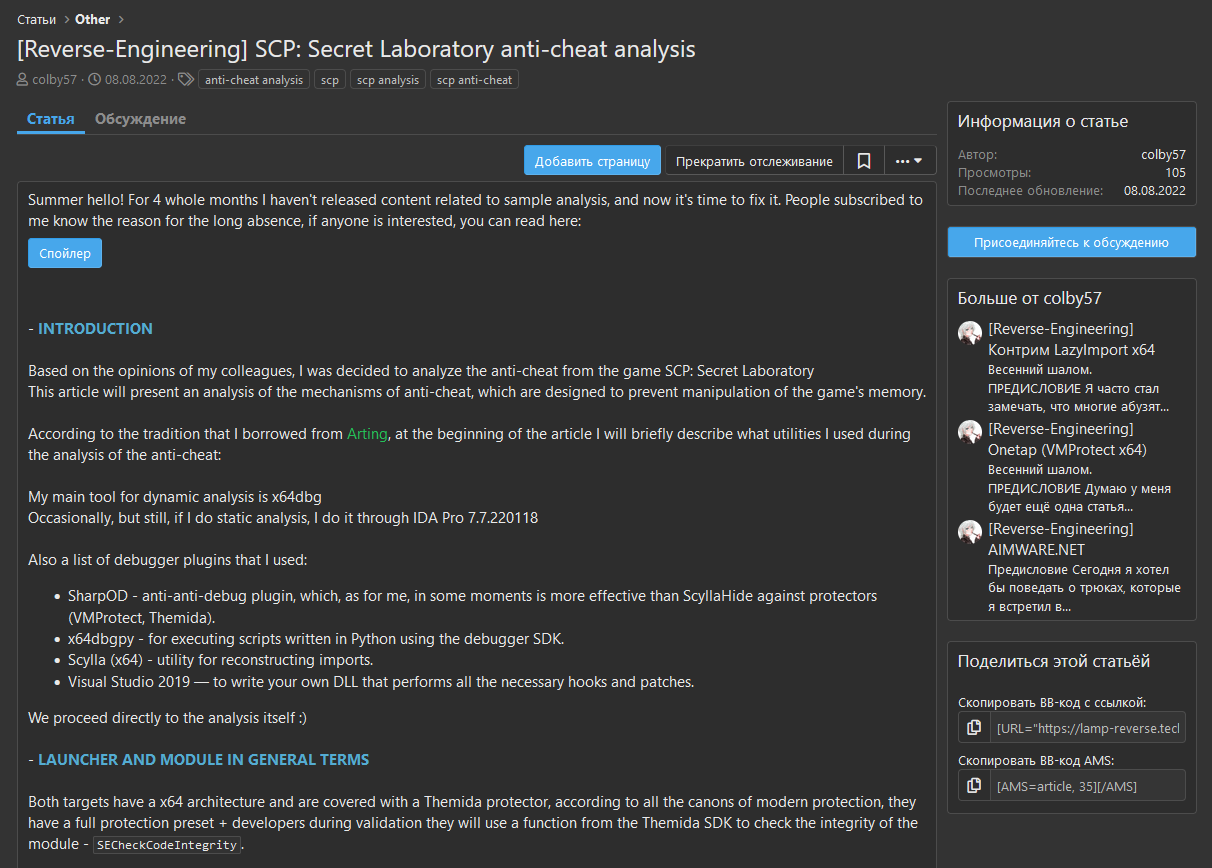Image resolution: width=1212 pixels, height=868 pixels.
Task: Expand the Спойлер spoiler button
Action: pyautogui.click(x=65, y=253)
